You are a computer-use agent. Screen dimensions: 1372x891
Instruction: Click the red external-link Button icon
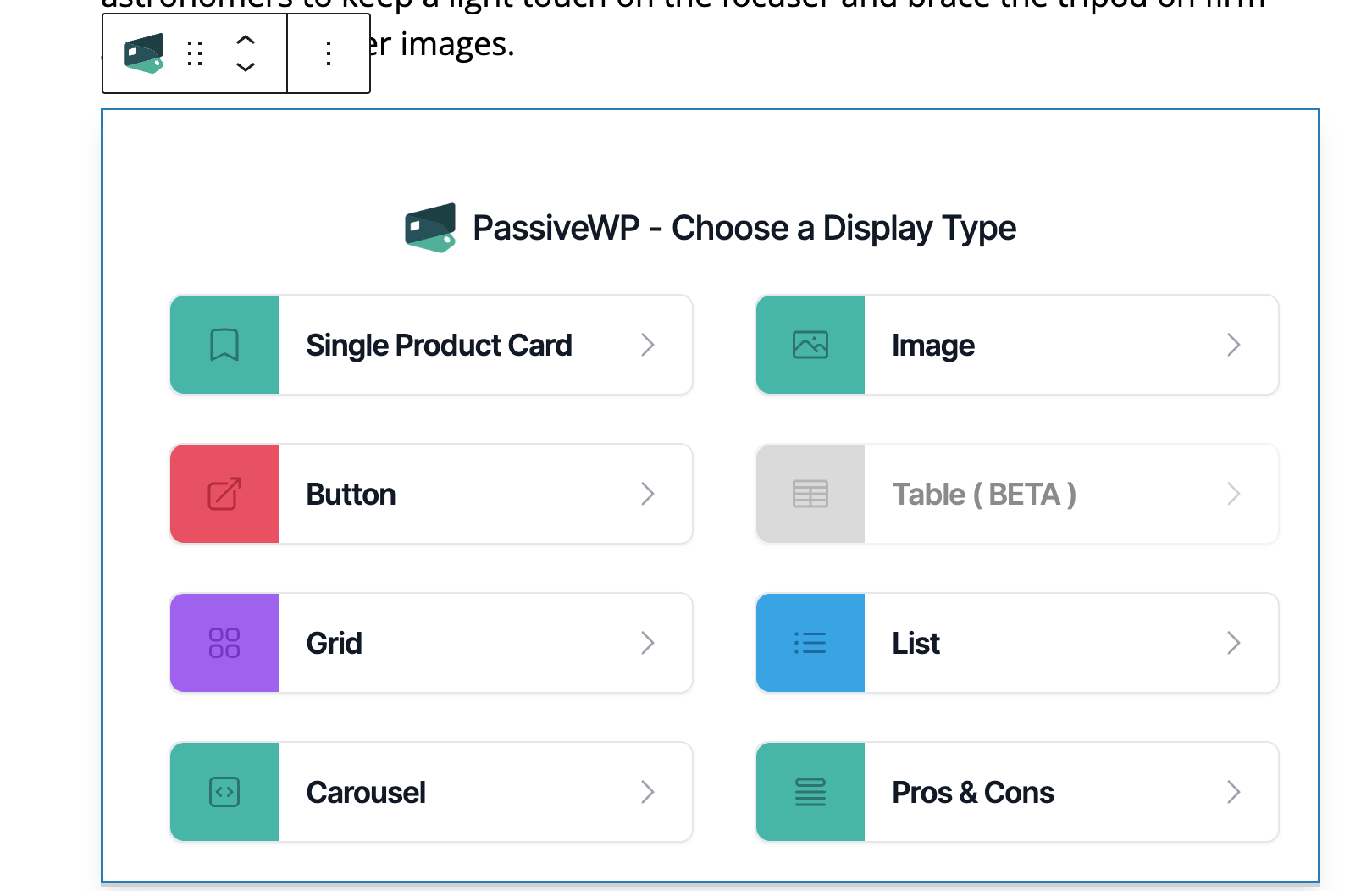click(x=224, y=494)
